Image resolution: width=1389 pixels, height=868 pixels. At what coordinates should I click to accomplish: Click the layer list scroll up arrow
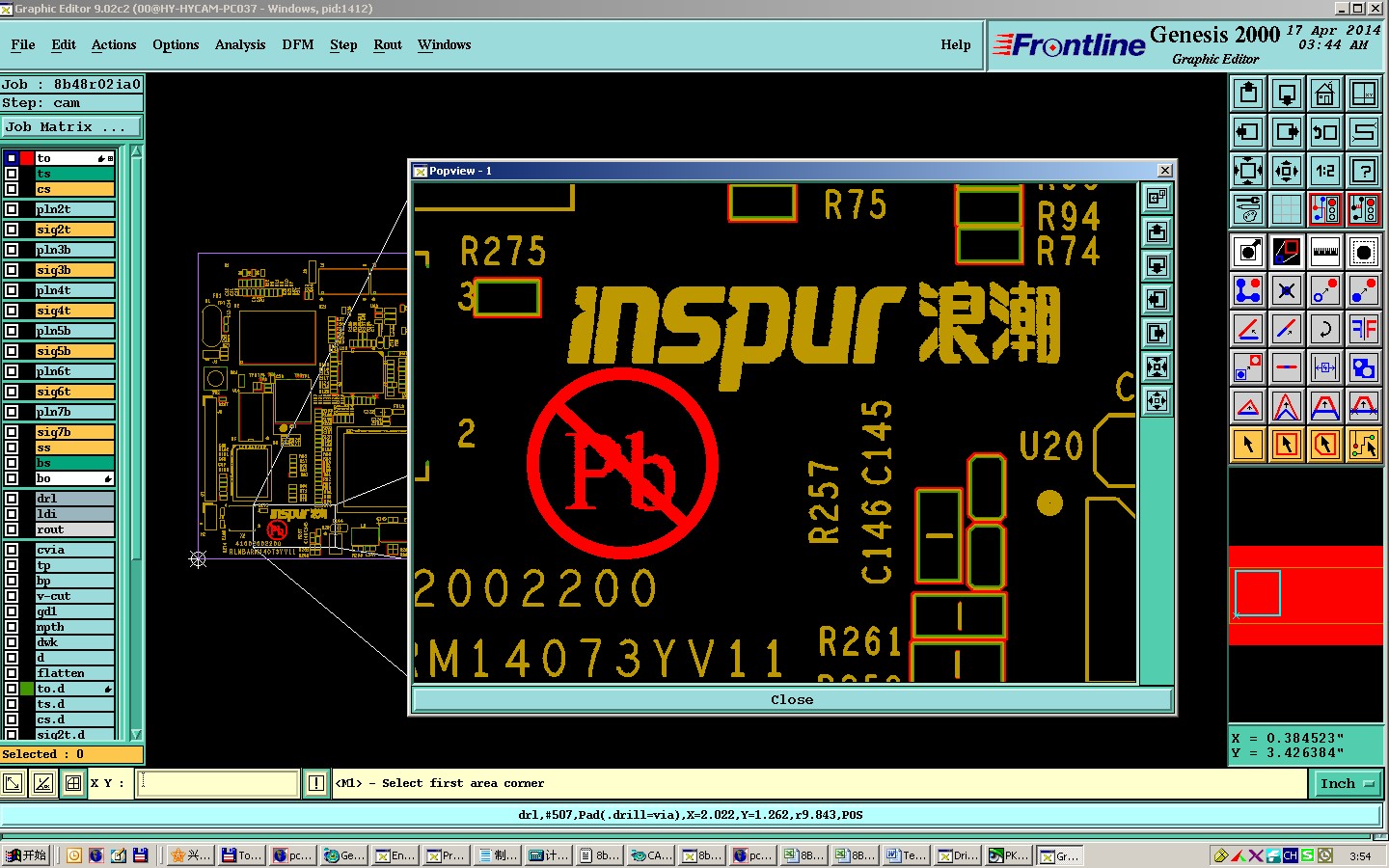coord(136,151)
